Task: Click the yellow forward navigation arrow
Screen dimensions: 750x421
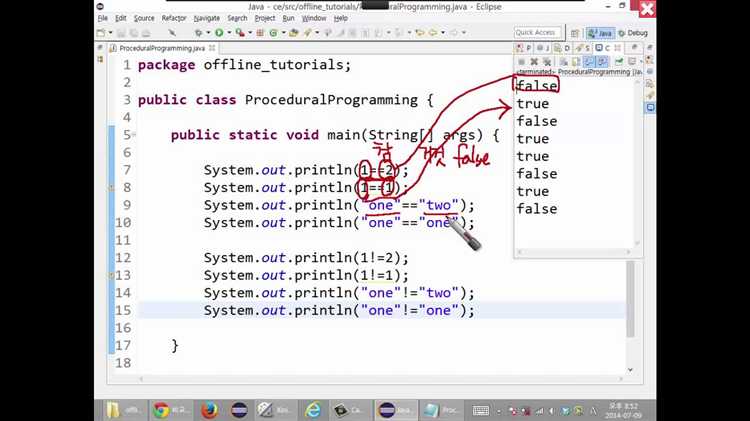Action: [x=433, y=33]
